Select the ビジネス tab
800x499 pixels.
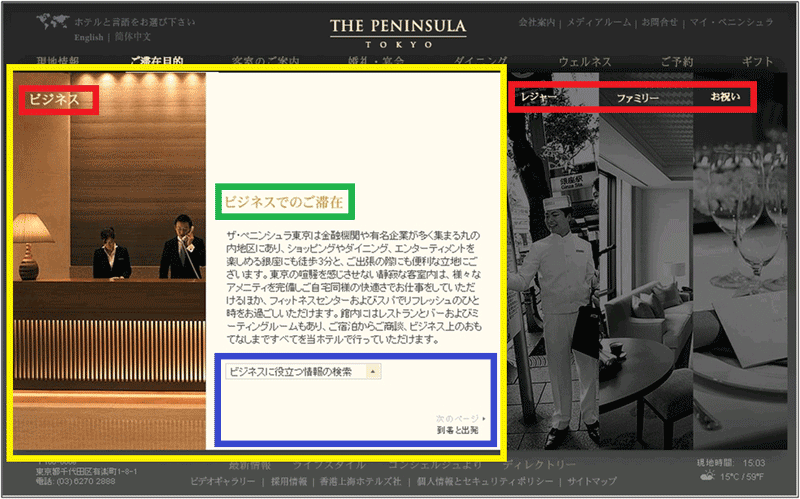[x=54, y=99]
